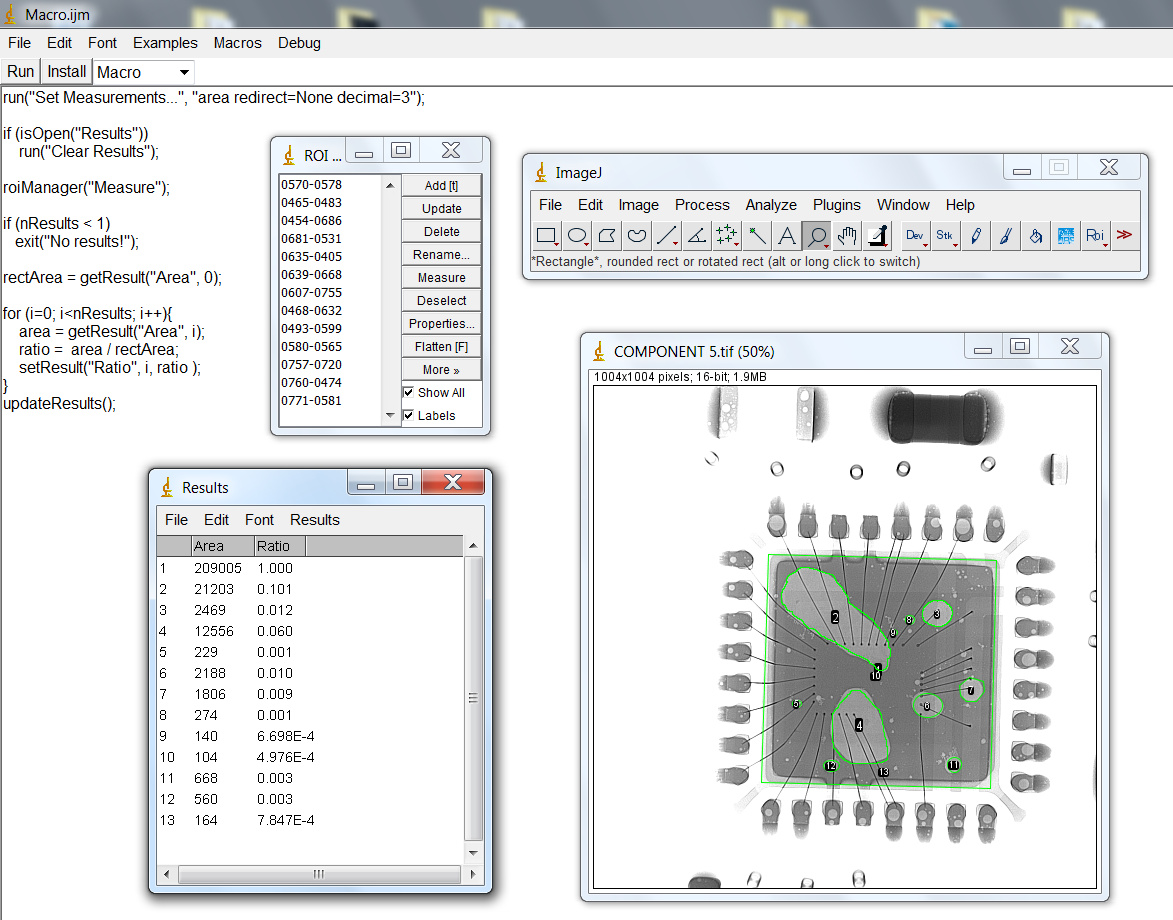Select the Paintbrush tool
1173x920 pixels.
tap(1006, 236)
